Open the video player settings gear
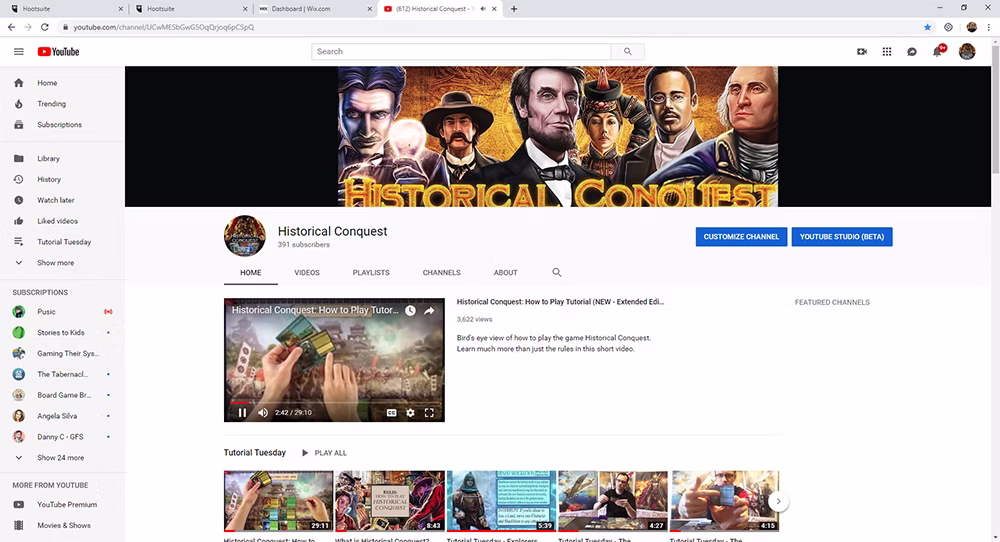Image resolution: width=1000 pixels, height=542 pixels. [410, 413]
